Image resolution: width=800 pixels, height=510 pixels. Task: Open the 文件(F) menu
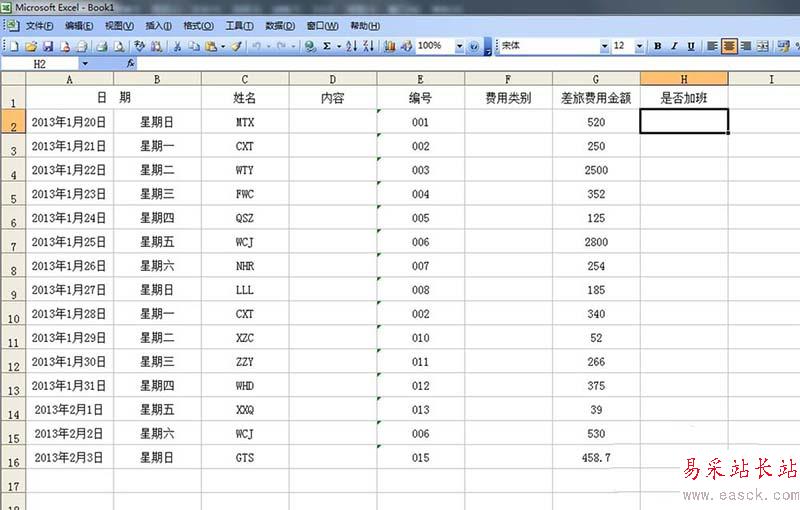[39, 26]
